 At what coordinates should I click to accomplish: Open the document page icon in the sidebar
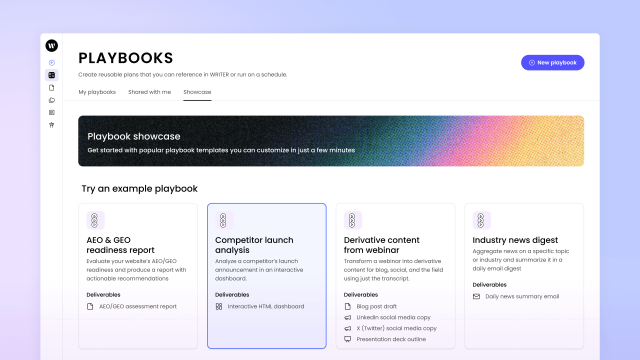(x=51, y=88)
